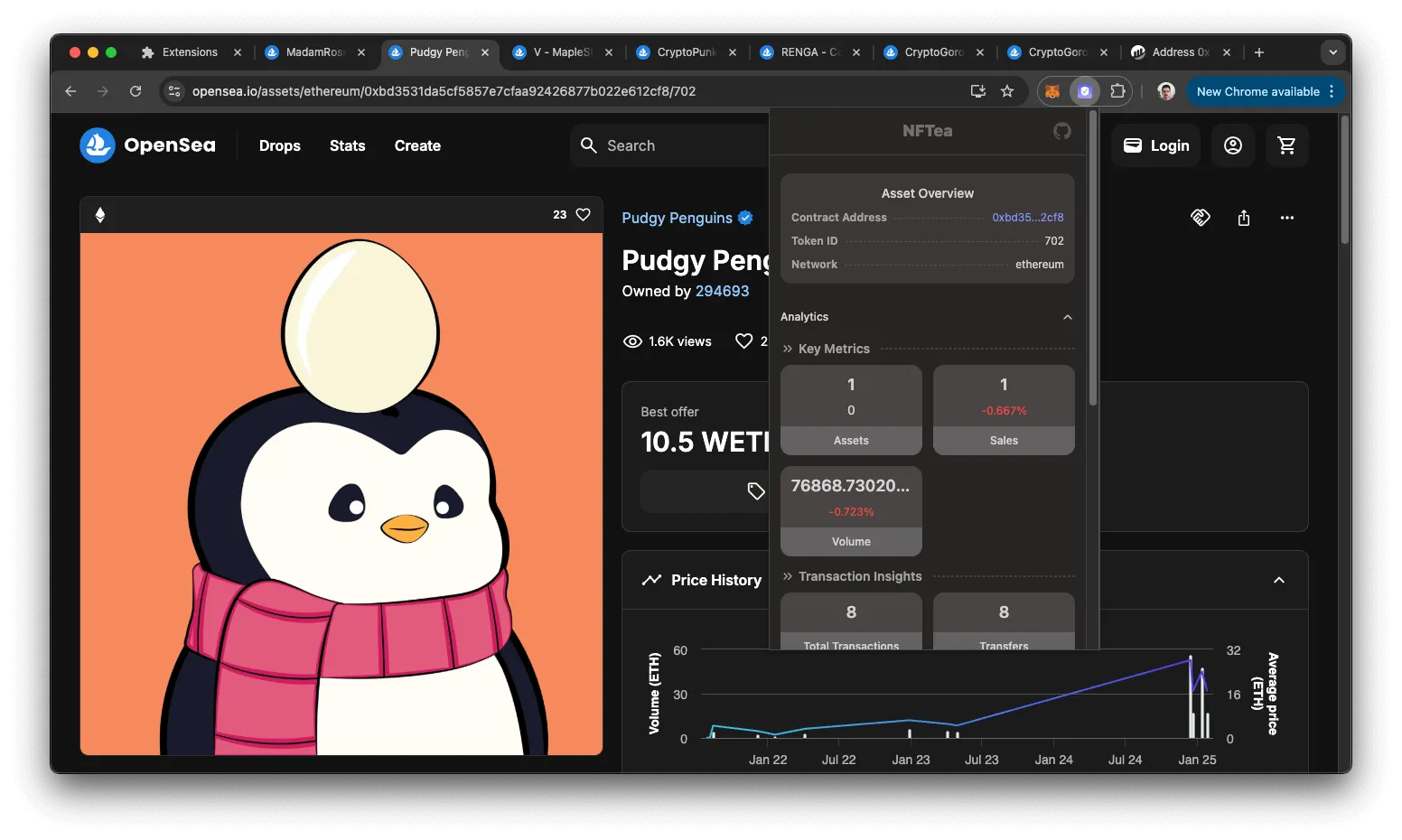Image resolution: width=1402 pixels, height=840 pixels.
Task: Bookmark this page with the star icon
Action: coord(1007,91)
